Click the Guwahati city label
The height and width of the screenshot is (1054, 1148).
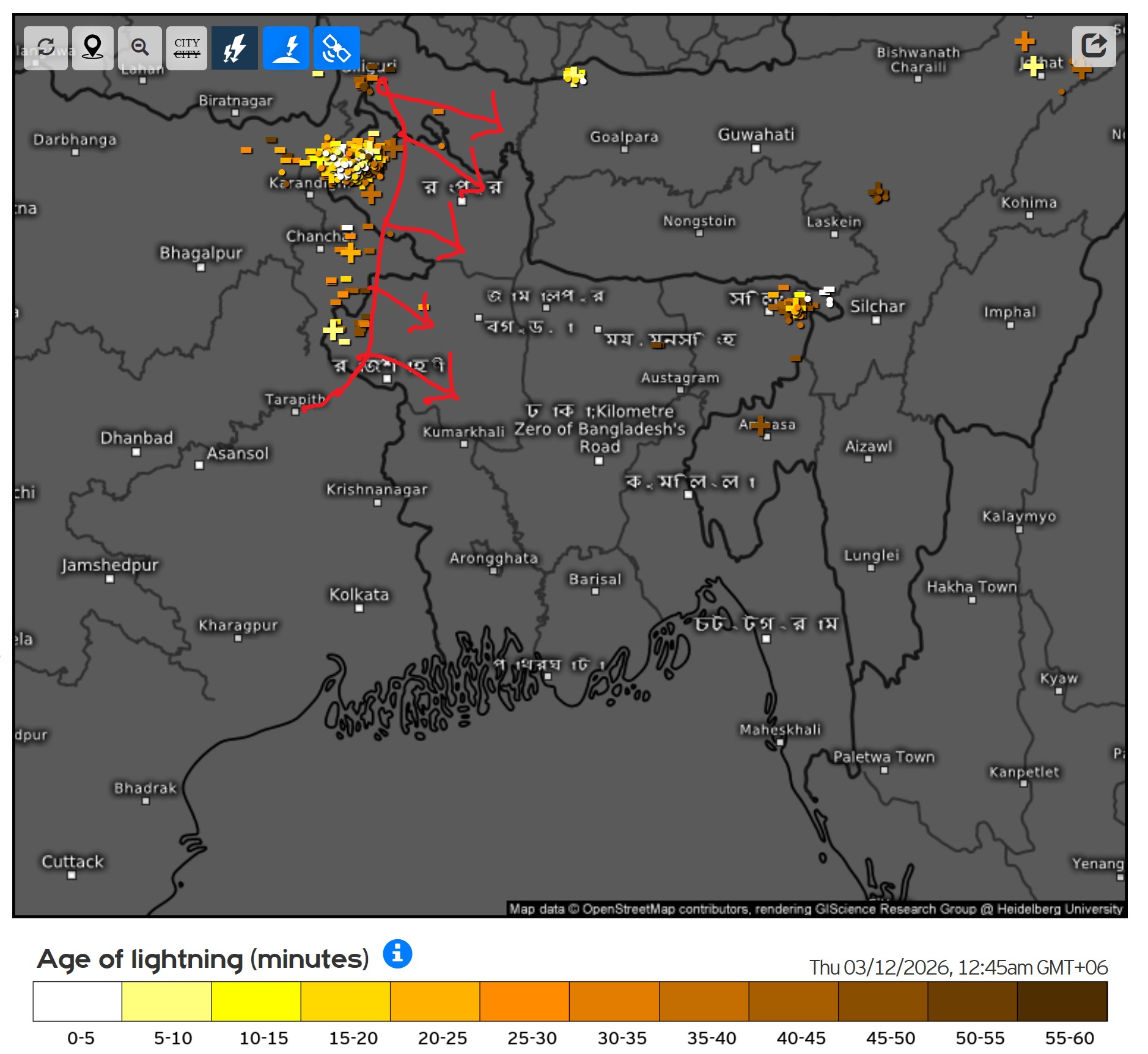756,134
